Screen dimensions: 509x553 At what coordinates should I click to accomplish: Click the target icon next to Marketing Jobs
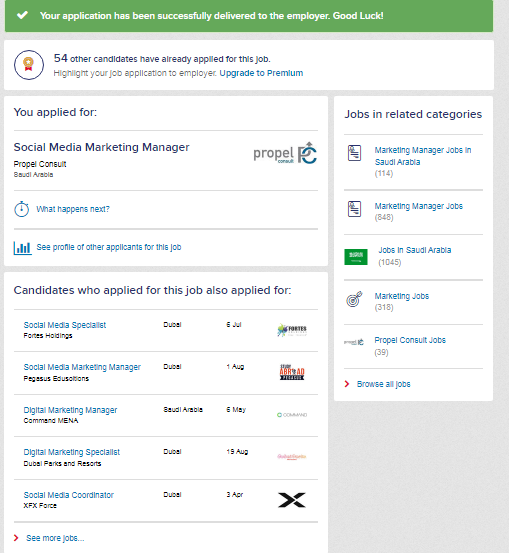(354, 299)
